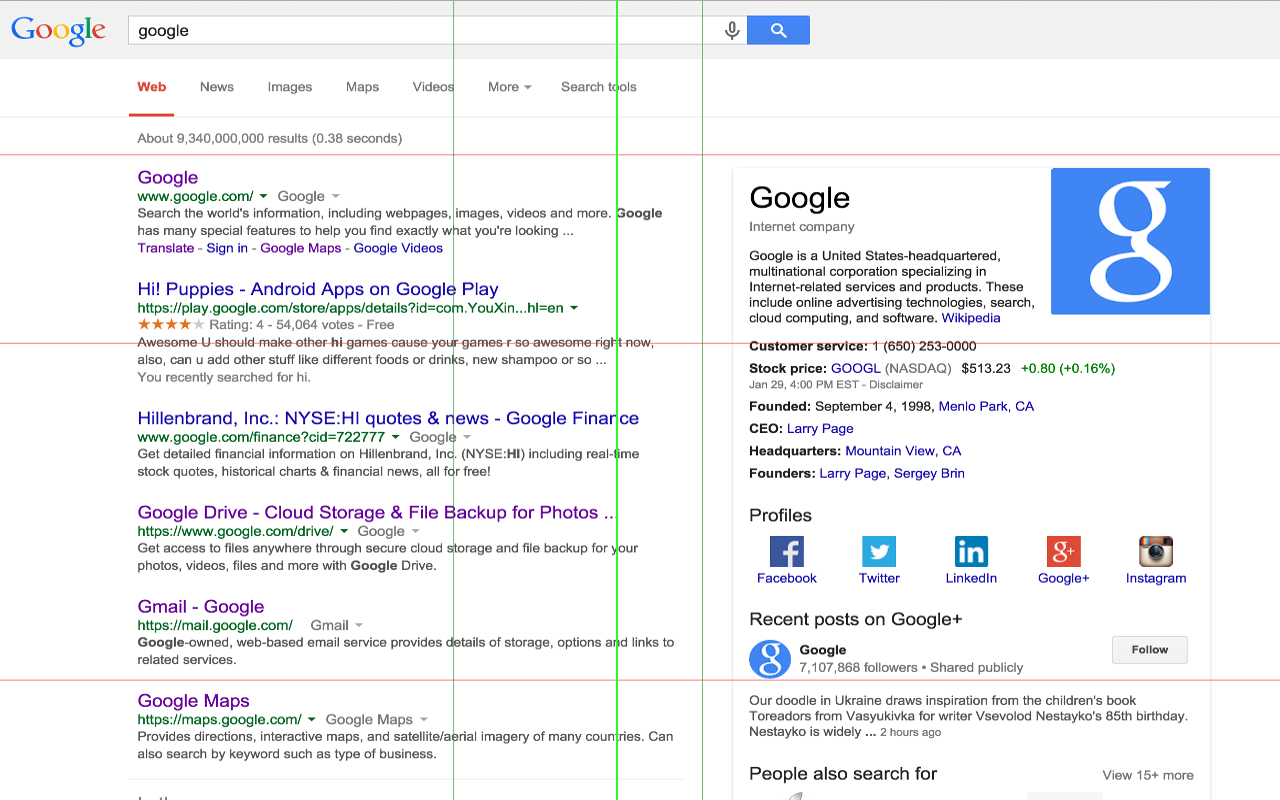Open the Wikipedia link in the knowledge panel
Image resolution: width=1280 pixels, height=800 pixels.
coord(971,317)
